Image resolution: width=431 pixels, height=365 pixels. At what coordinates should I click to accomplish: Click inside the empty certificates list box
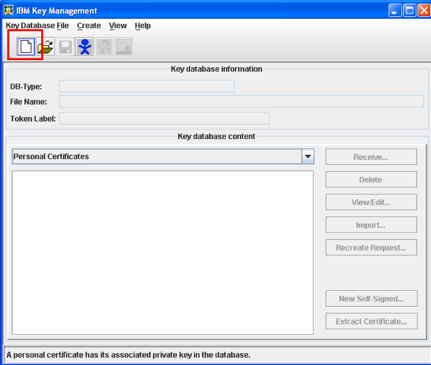[163, 252]
